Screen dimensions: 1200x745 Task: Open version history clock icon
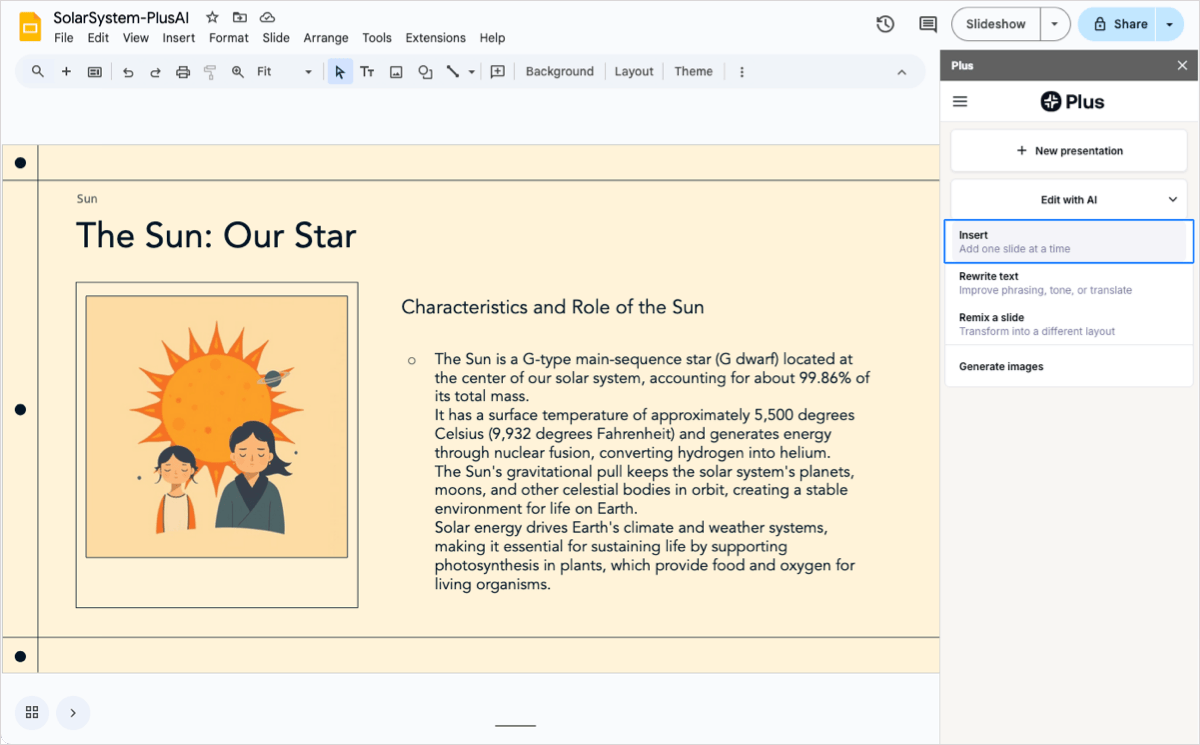tap(885, 24)
